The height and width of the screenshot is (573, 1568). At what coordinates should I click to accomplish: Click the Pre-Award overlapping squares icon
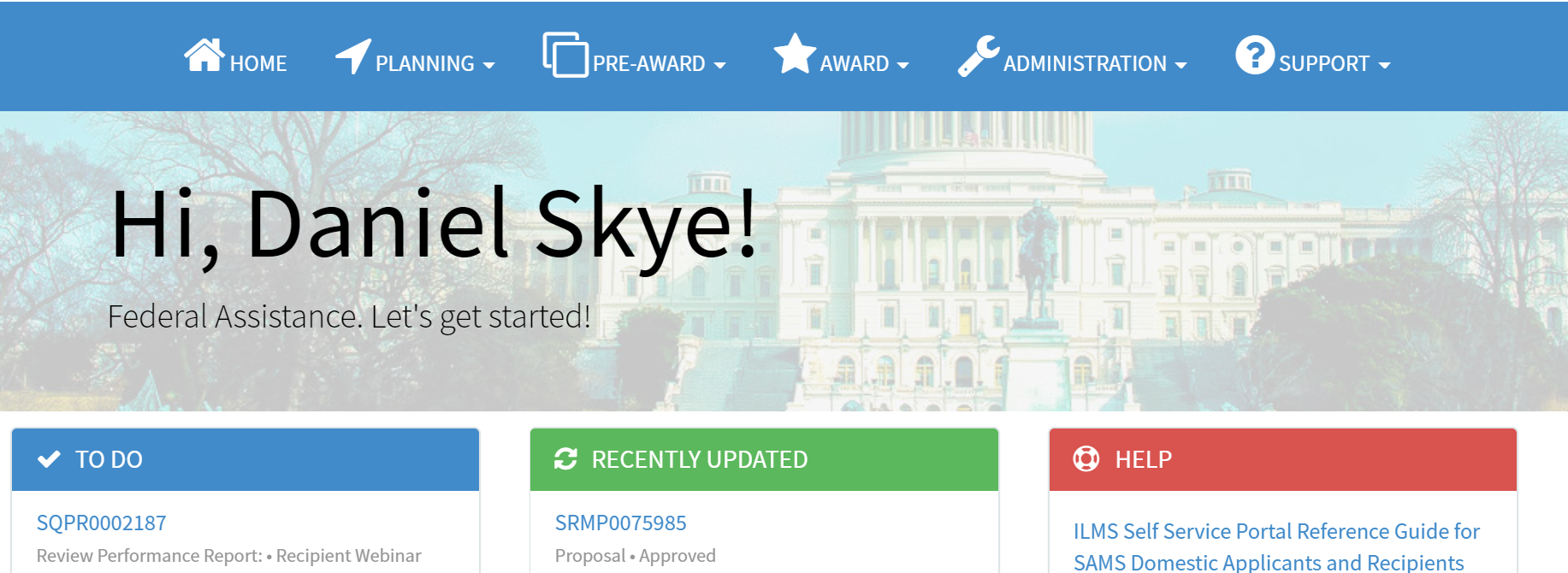(565, 55)
